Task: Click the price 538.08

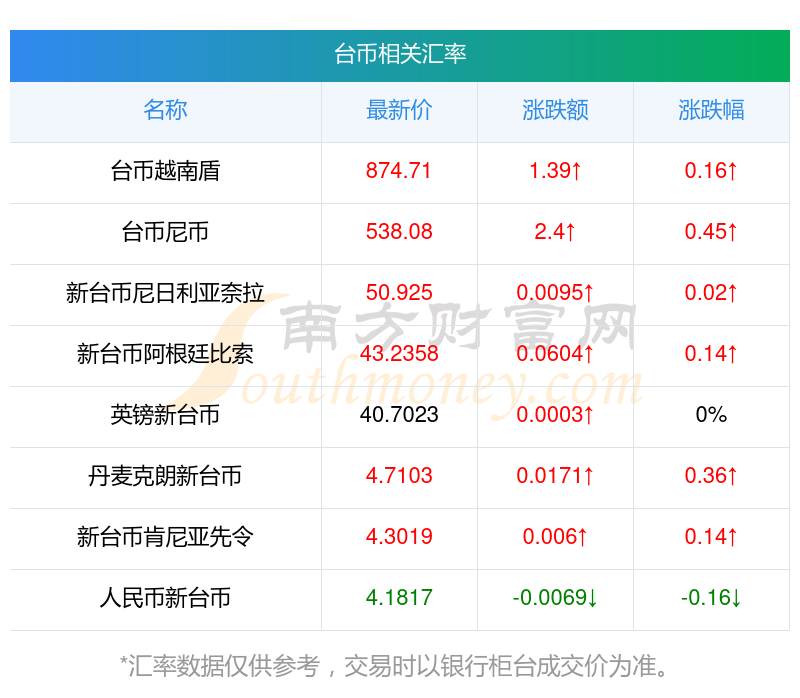Action: click(x=399, y=232)
